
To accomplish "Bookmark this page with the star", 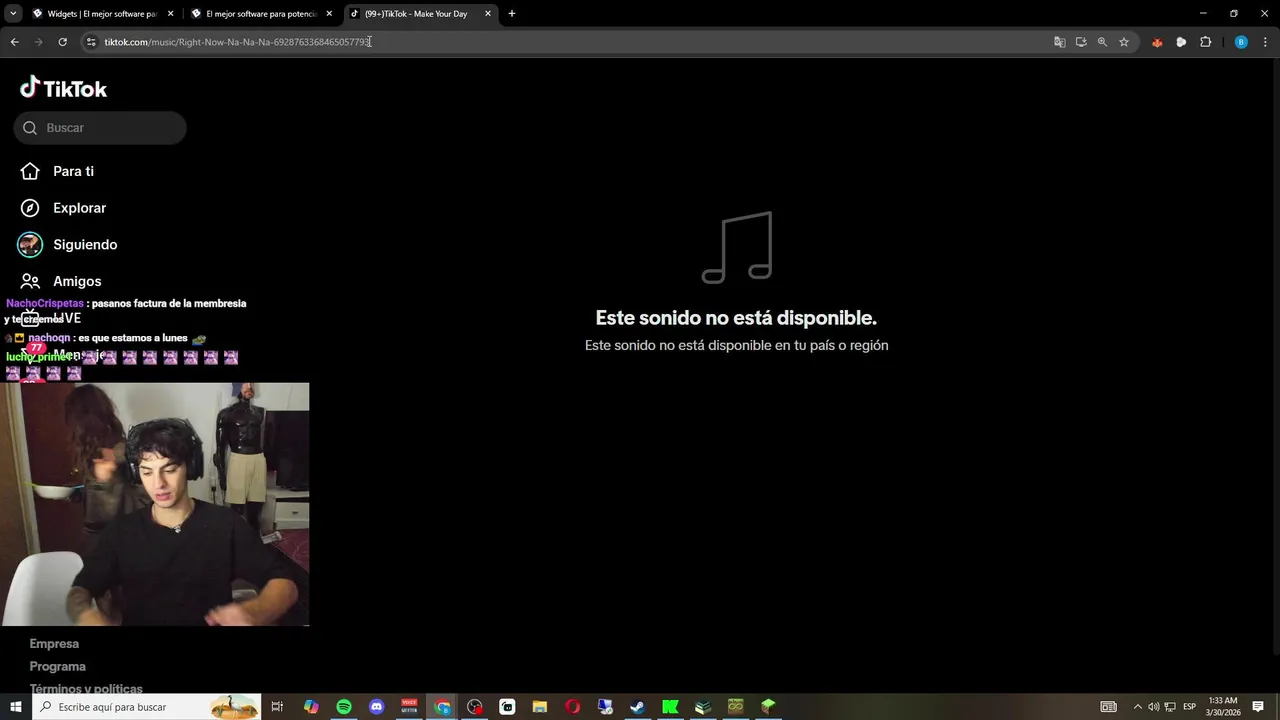I will (x=1124, y=42).
